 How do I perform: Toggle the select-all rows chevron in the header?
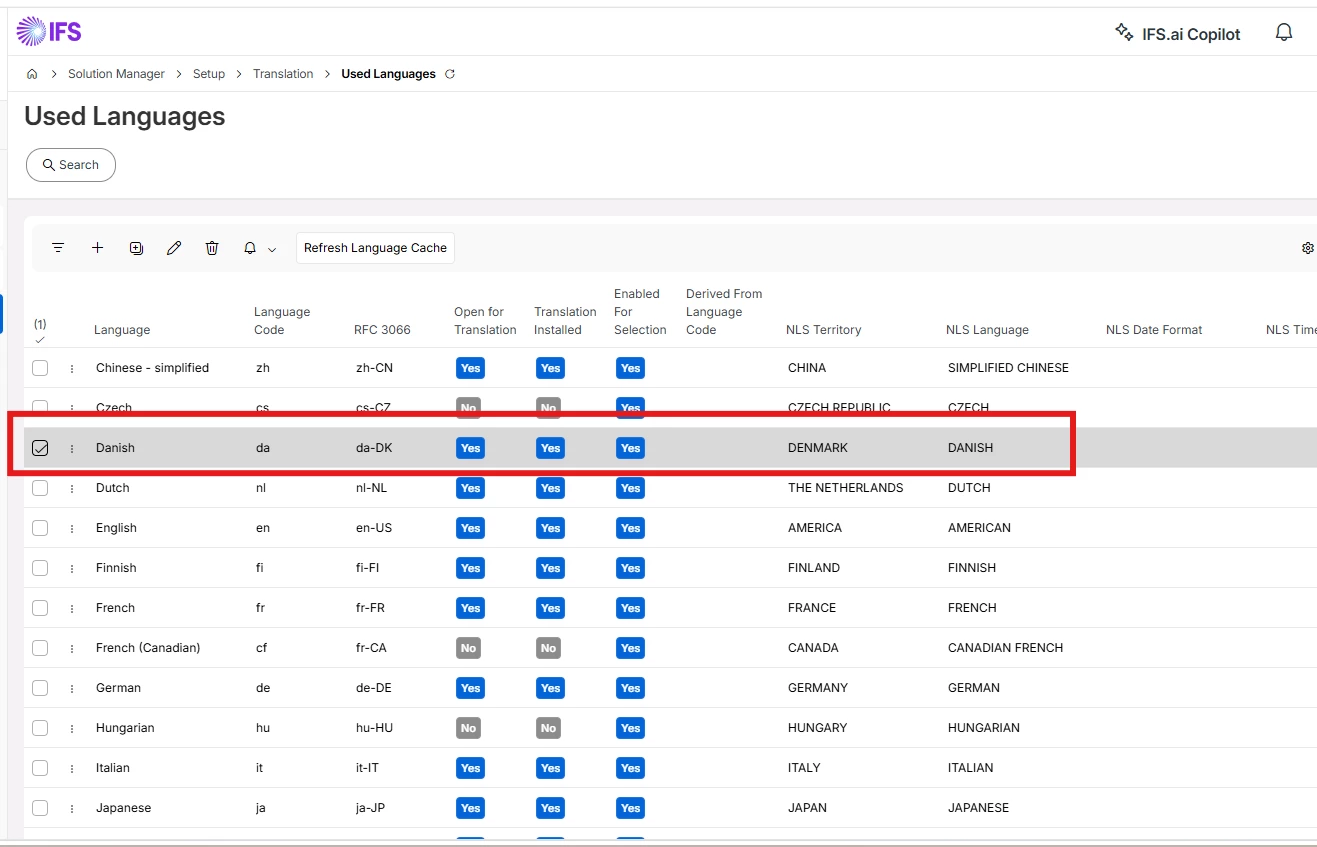click(x=40, y=339)
